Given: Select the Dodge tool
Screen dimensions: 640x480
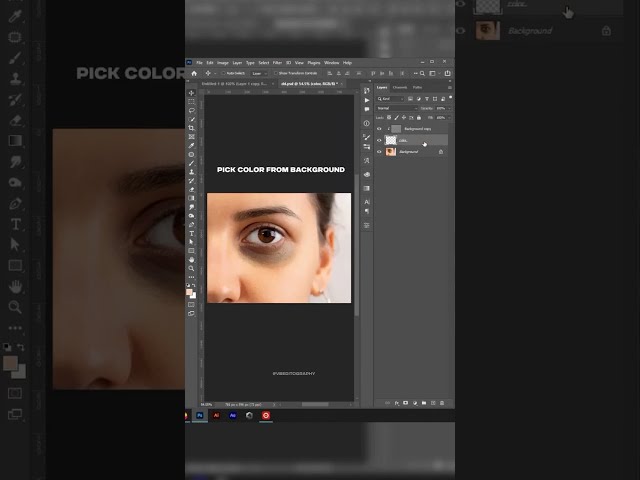Looking at the screenshot, I should (x=191, y=216).
